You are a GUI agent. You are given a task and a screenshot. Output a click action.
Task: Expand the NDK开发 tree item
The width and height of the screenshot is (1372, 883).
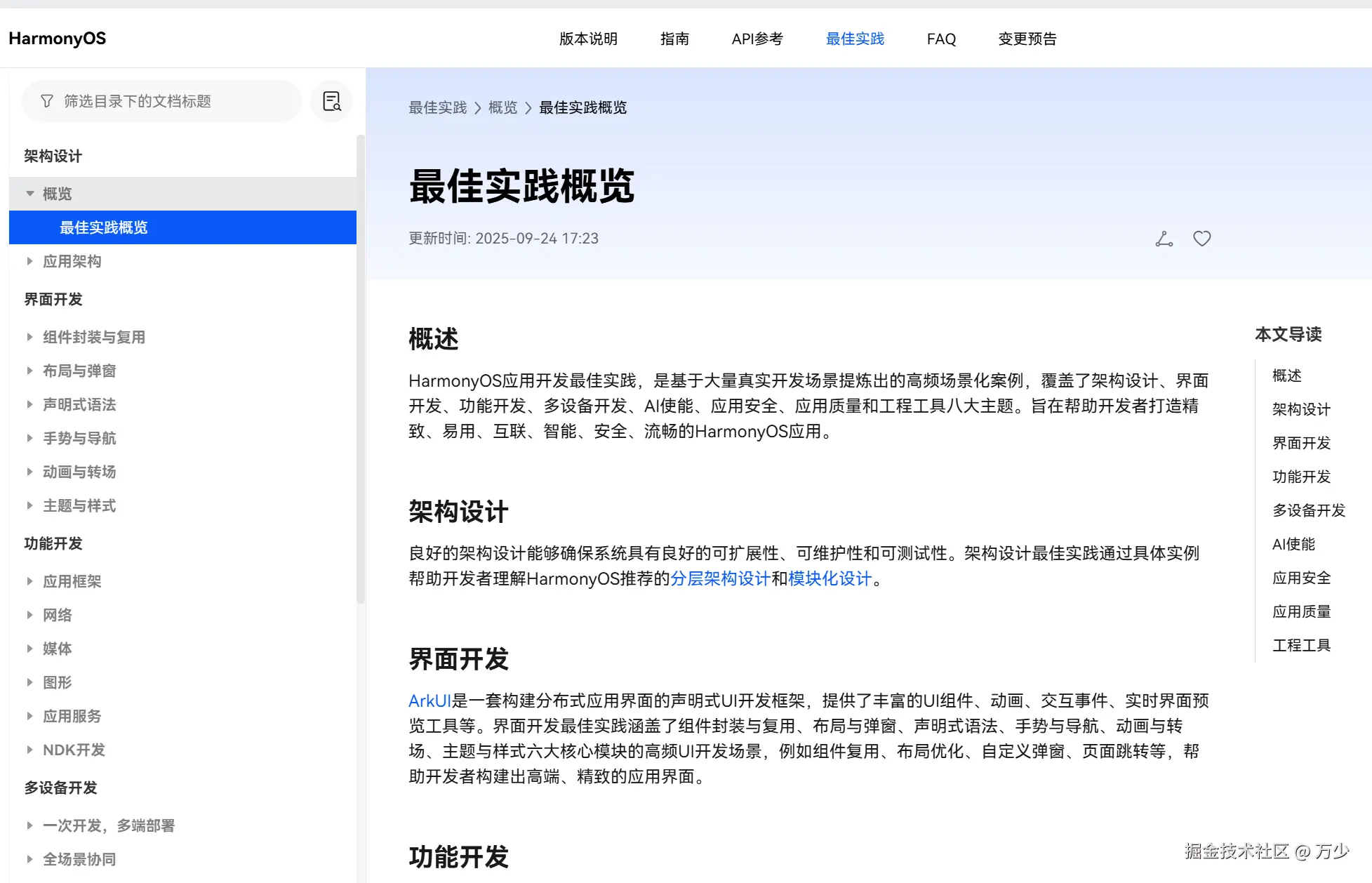(x=30, y=750)
